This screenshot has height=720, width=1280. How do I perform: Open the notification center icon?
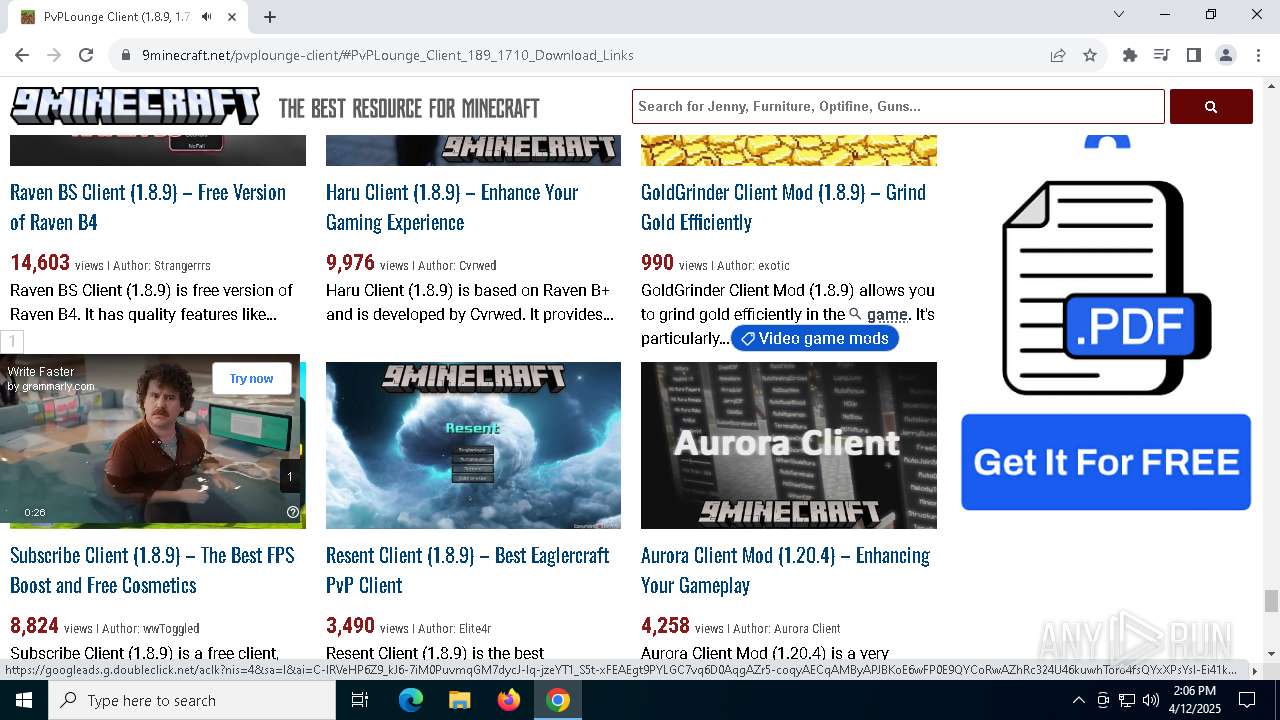[x=1247, y=700]
